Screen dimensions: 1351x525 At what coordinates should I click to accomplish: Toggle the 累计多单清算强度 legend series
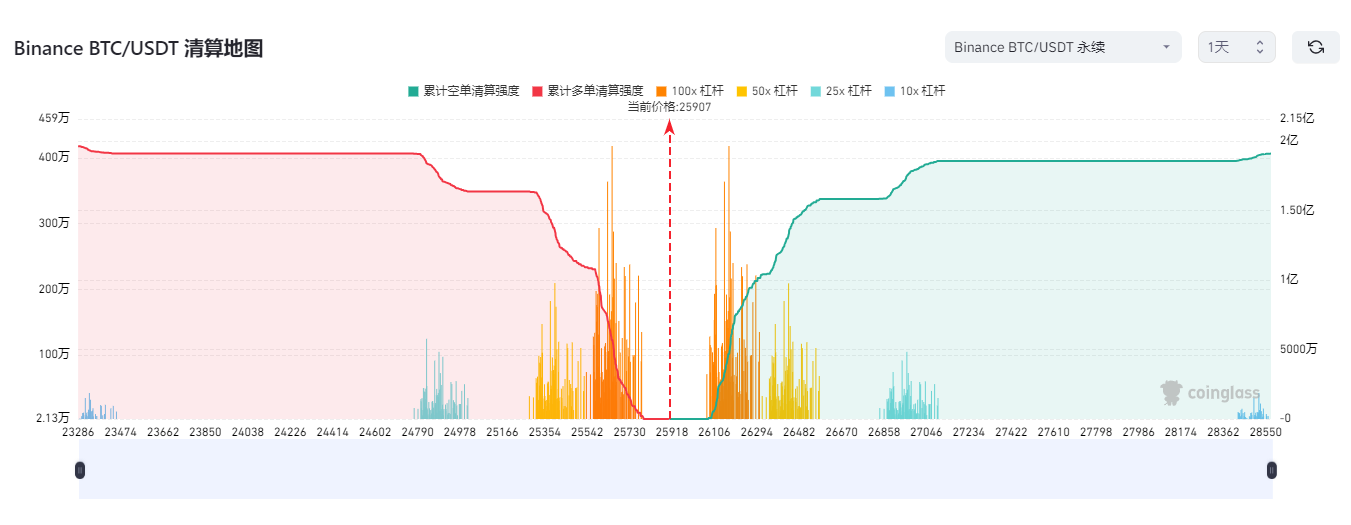(587, 91)
